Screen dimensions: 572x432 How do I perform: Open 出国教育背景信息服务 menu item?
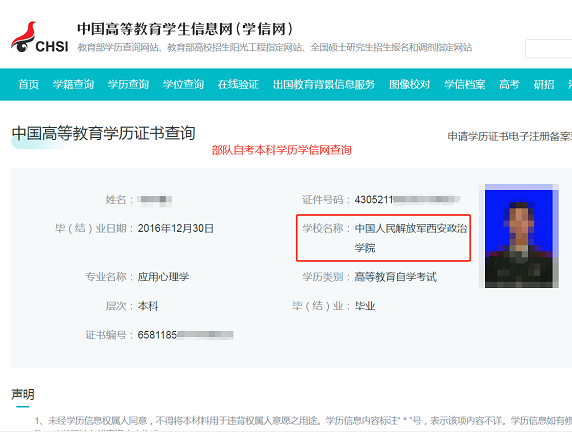click(324, 84)
